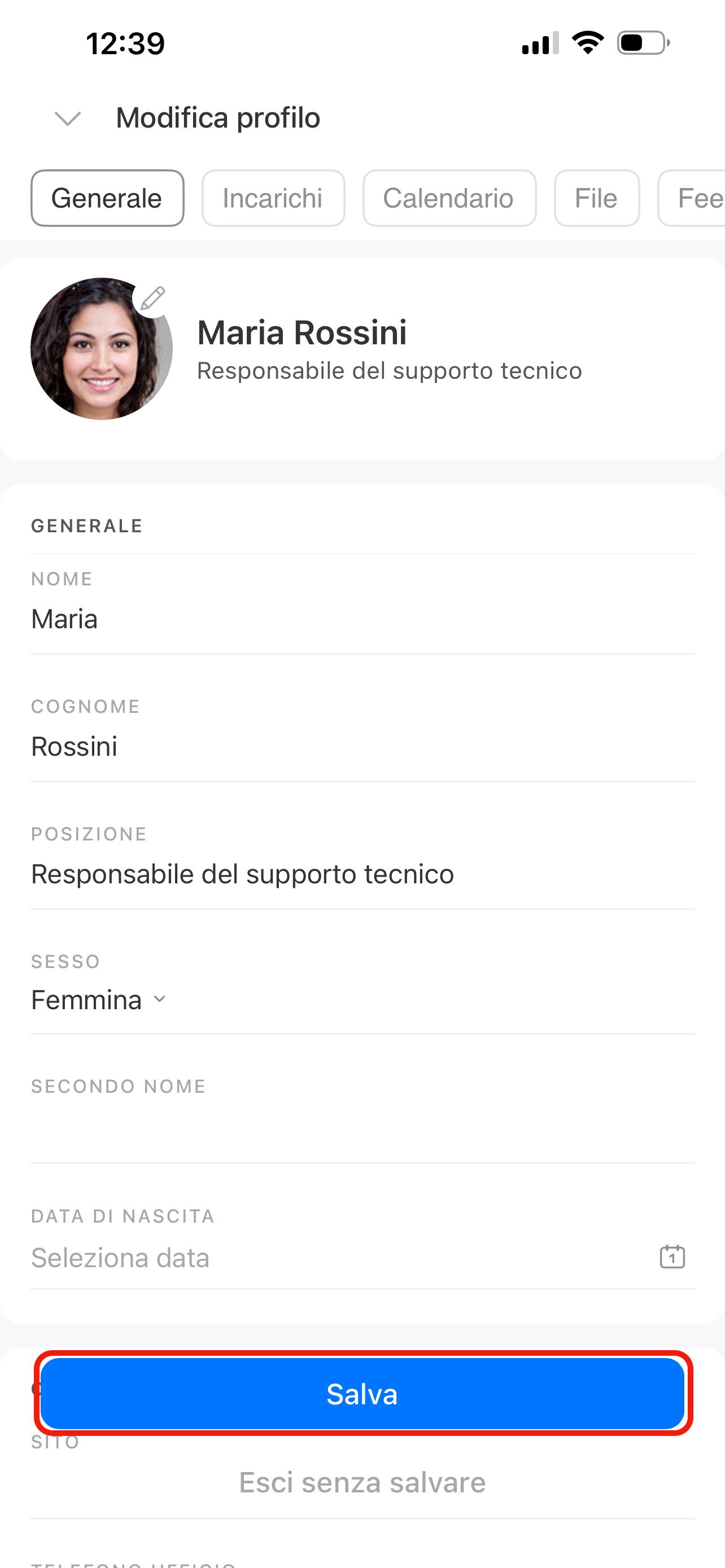
Task: Select the Generale tab
Action: coord(107,199)
